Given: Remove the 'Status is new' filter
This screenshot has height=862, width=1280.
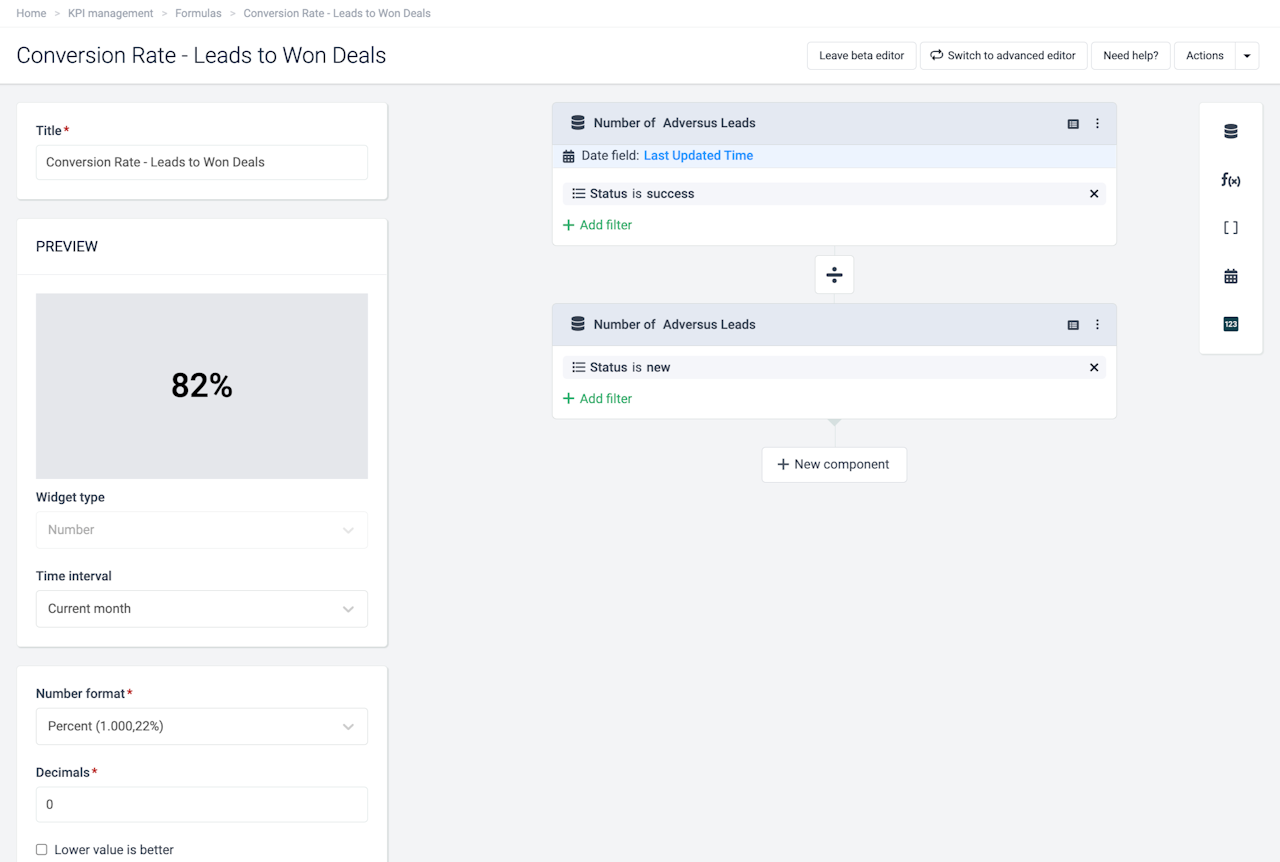Looking at the screenshot, I should [x=1093, y=368].
